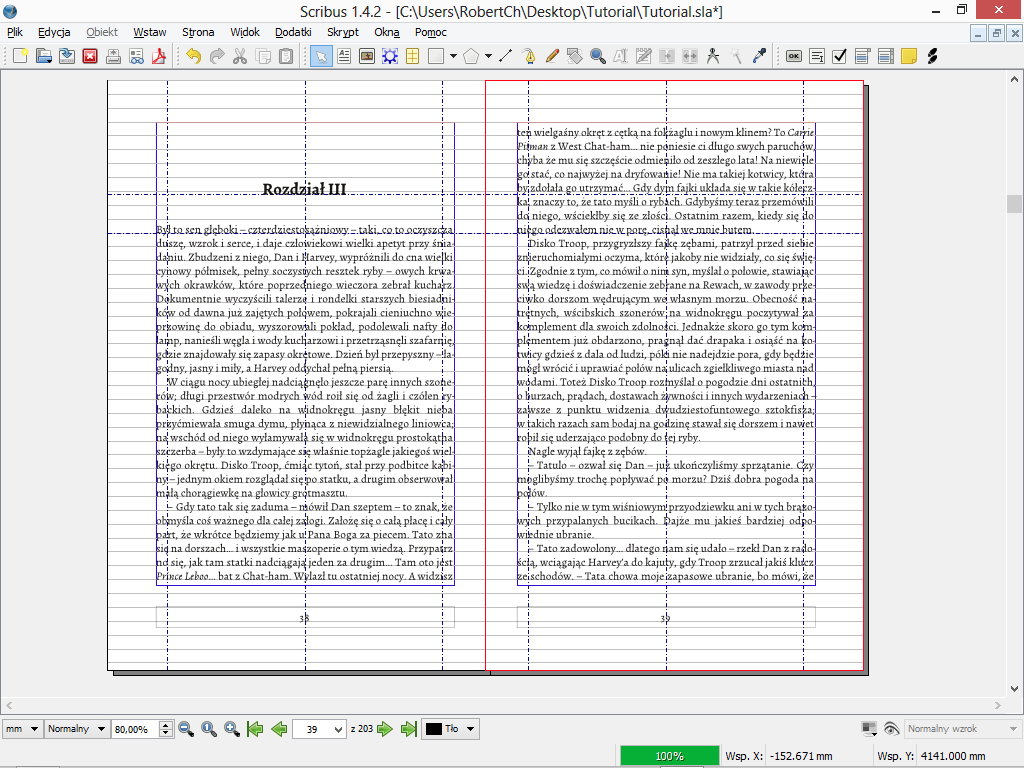Select the Text Frame tool

tap(344, 56)
